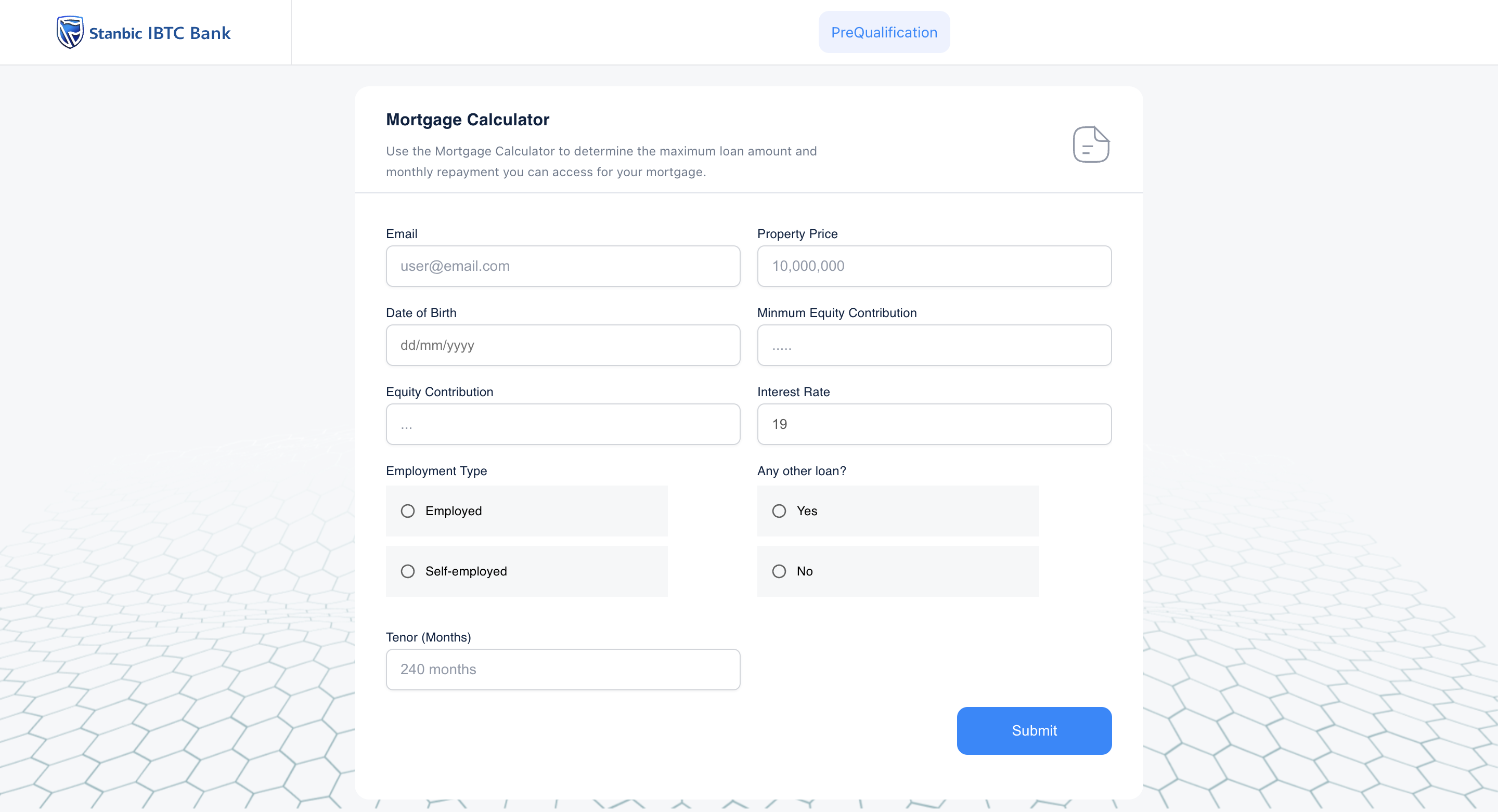The height and width of the screenshot is (812, 1498).
Task: Click the Tenor (Months) input field
Action: point(562,670)
